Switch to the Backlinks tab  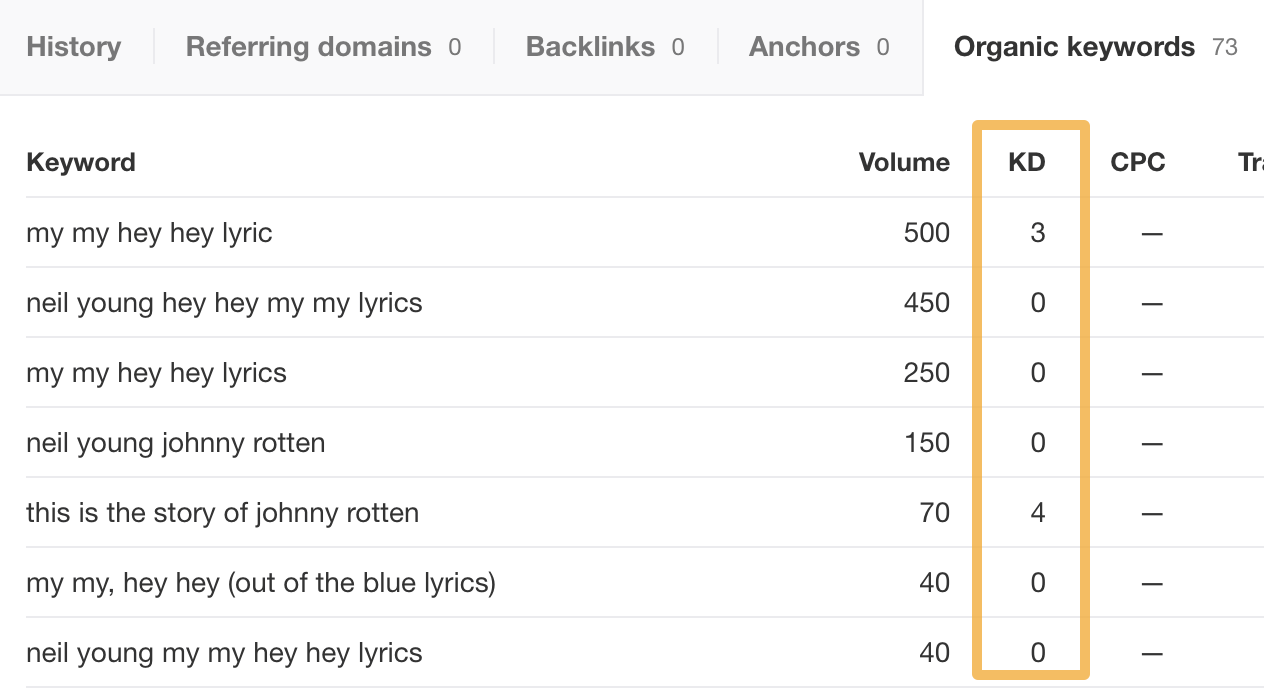tap(590, 46)
